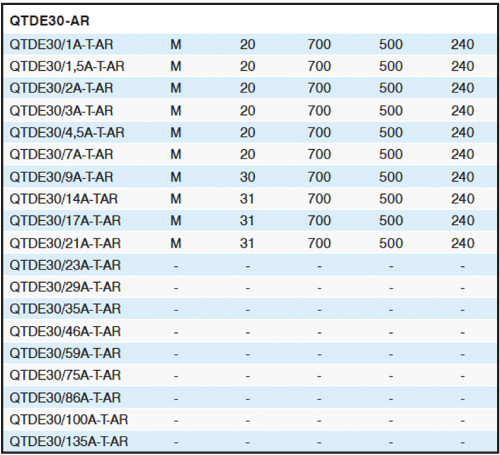Select the QTDE30/59A-T-AR model name
The width and height of the screenshot is (500, 455).
(65, 353)
